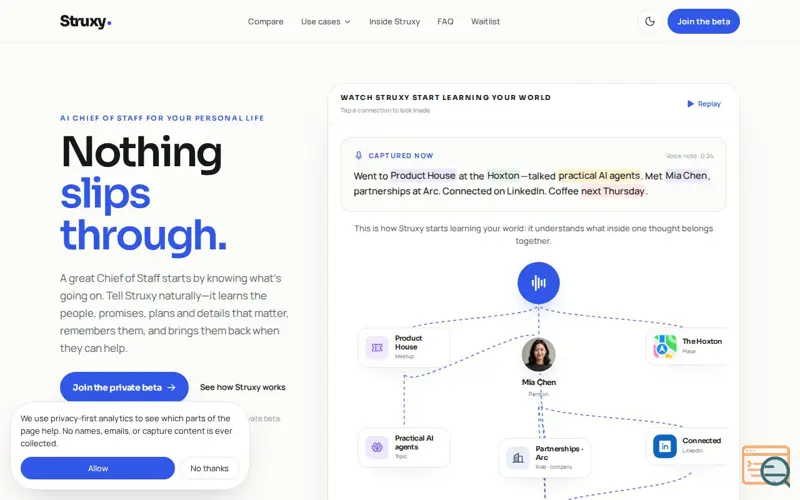Decline analytics with No thanks
800x500 pixels.
[209, 468]
